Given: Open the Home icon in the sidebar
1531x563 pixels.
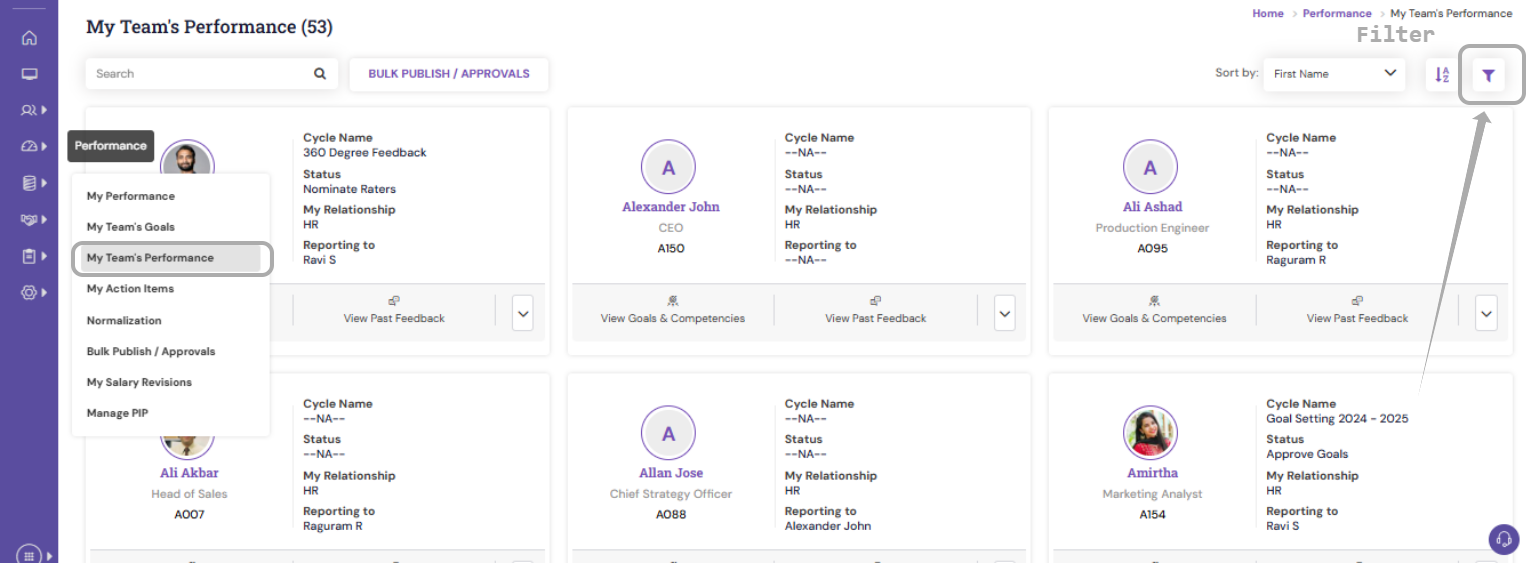Looking at the screenshot, I should (29, 38).
